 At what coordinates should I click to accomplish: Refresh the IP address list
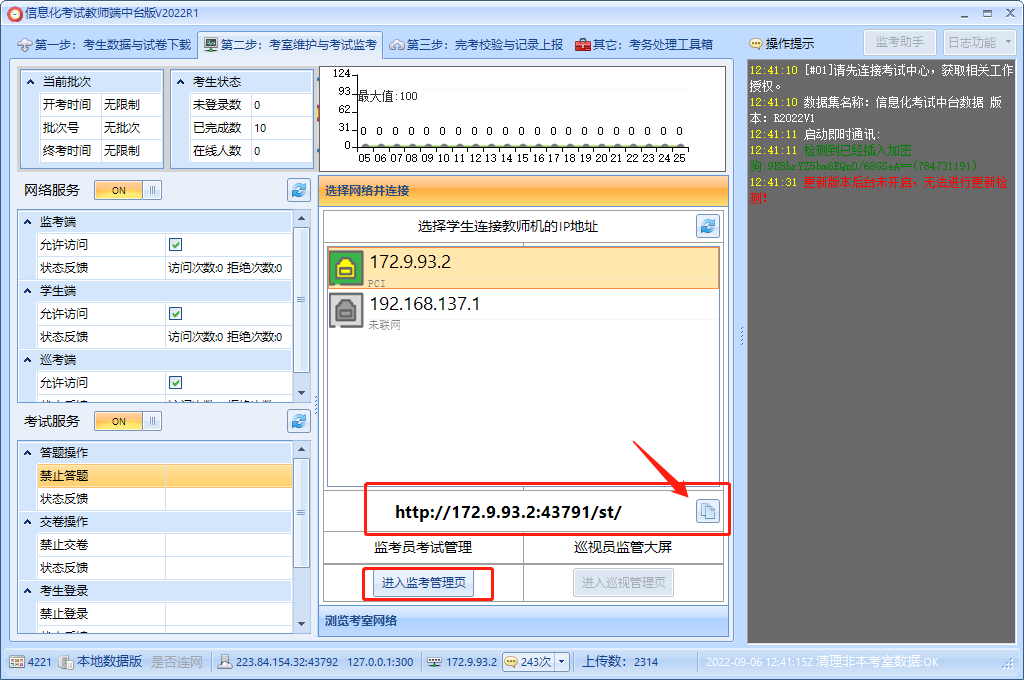point(708,226)
